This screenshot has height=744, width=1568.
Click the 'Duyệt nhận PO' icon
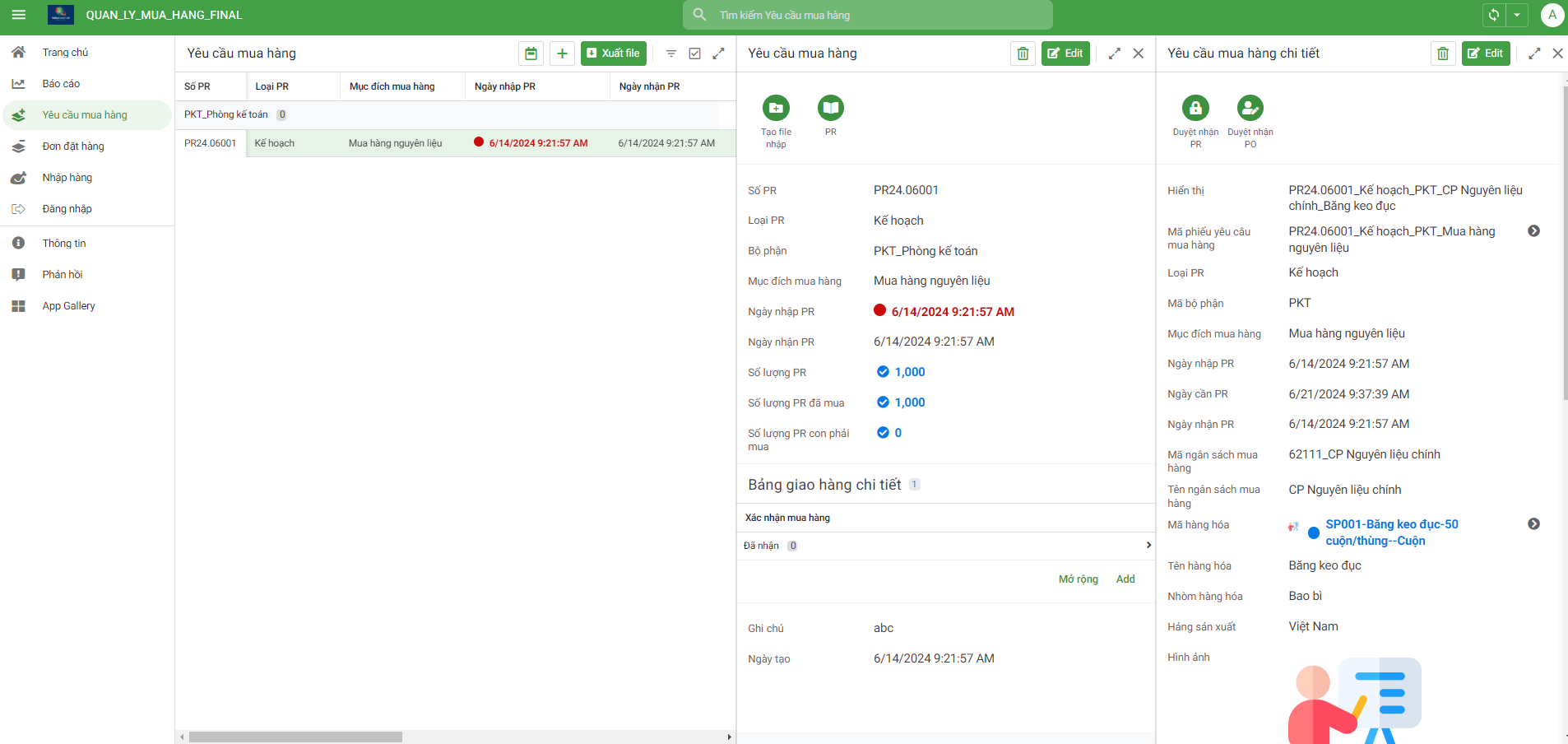point(1250,108)
